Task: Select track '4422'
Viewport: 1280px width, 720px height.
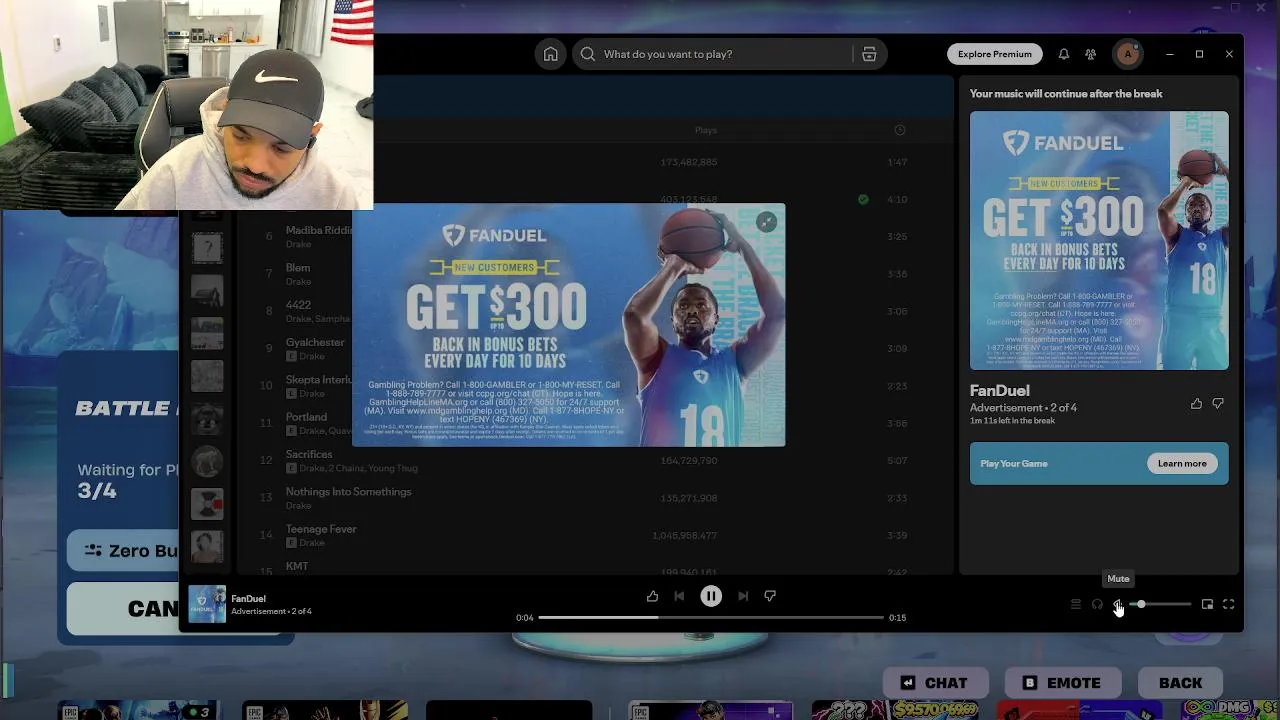Action: click(x=298, y=305)
